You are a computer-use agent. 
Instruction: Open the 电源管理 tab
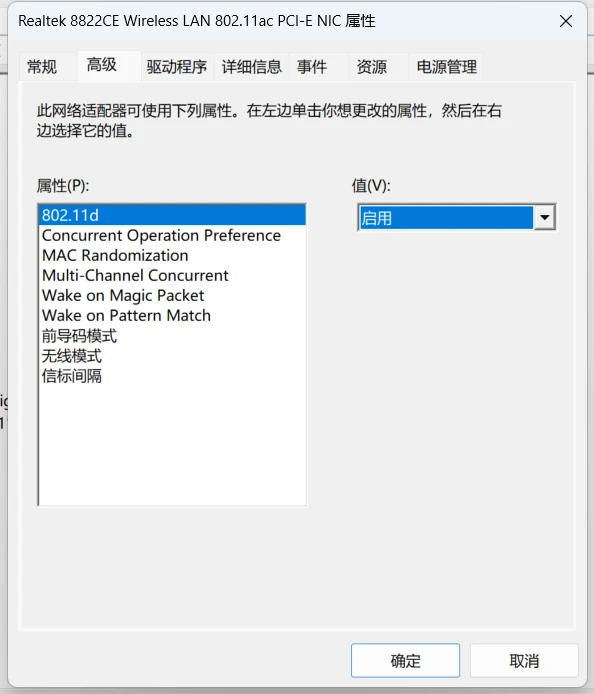(x=447, y=67)
